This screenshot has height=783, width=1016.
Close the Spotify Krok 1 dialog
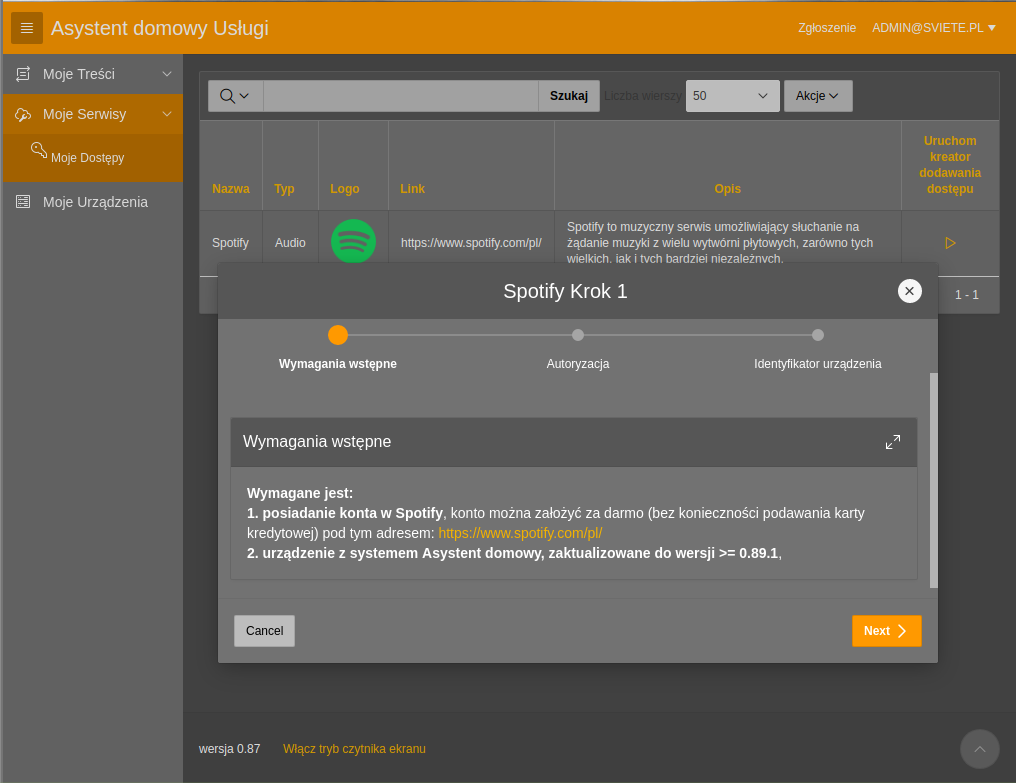click(909, 291)
